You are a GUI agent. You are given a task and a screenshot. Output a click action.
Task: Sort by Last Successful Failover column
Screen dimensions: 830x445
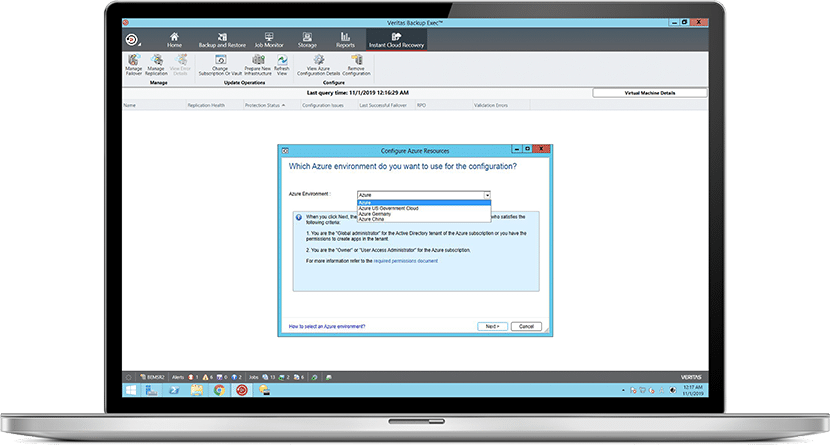[385, 105]
